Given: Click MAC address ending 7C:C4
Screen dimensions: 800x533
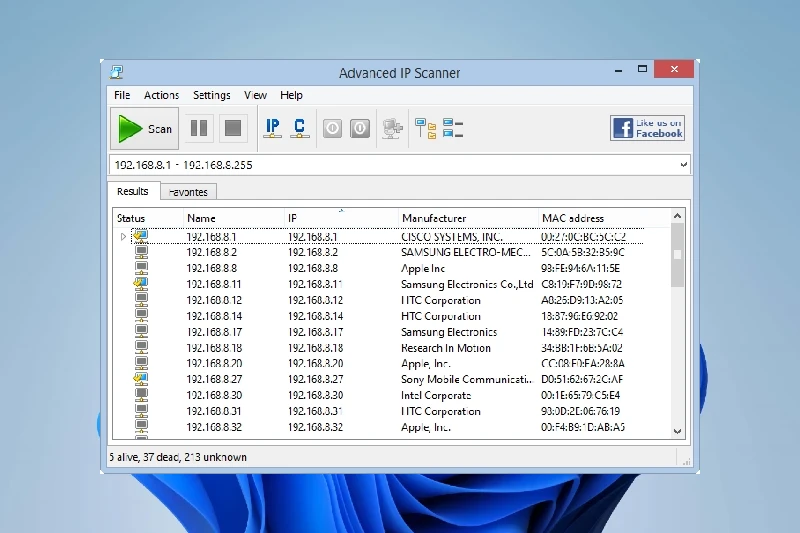Looking at the screenshot, I should [582, 332].
